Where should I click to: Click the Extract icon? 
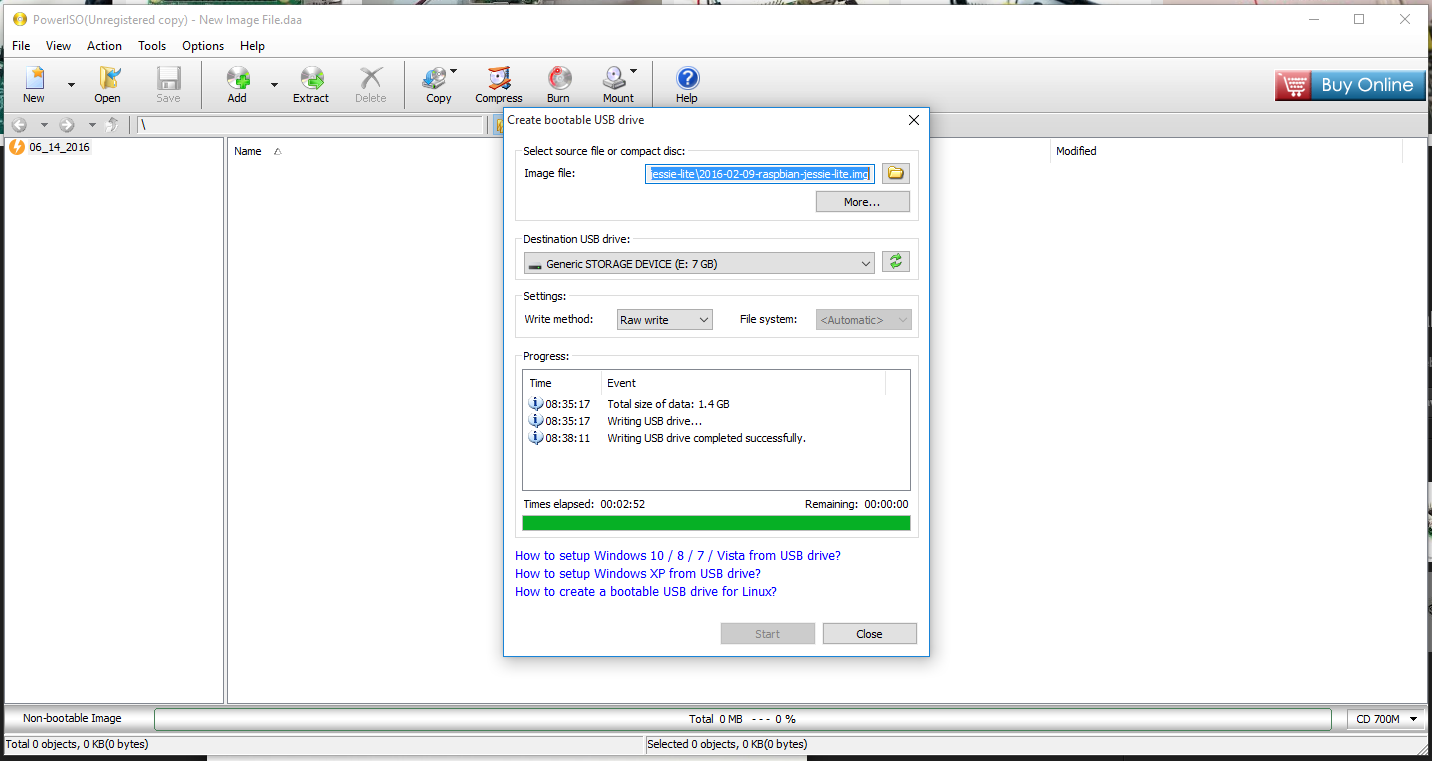coord(311,84)
